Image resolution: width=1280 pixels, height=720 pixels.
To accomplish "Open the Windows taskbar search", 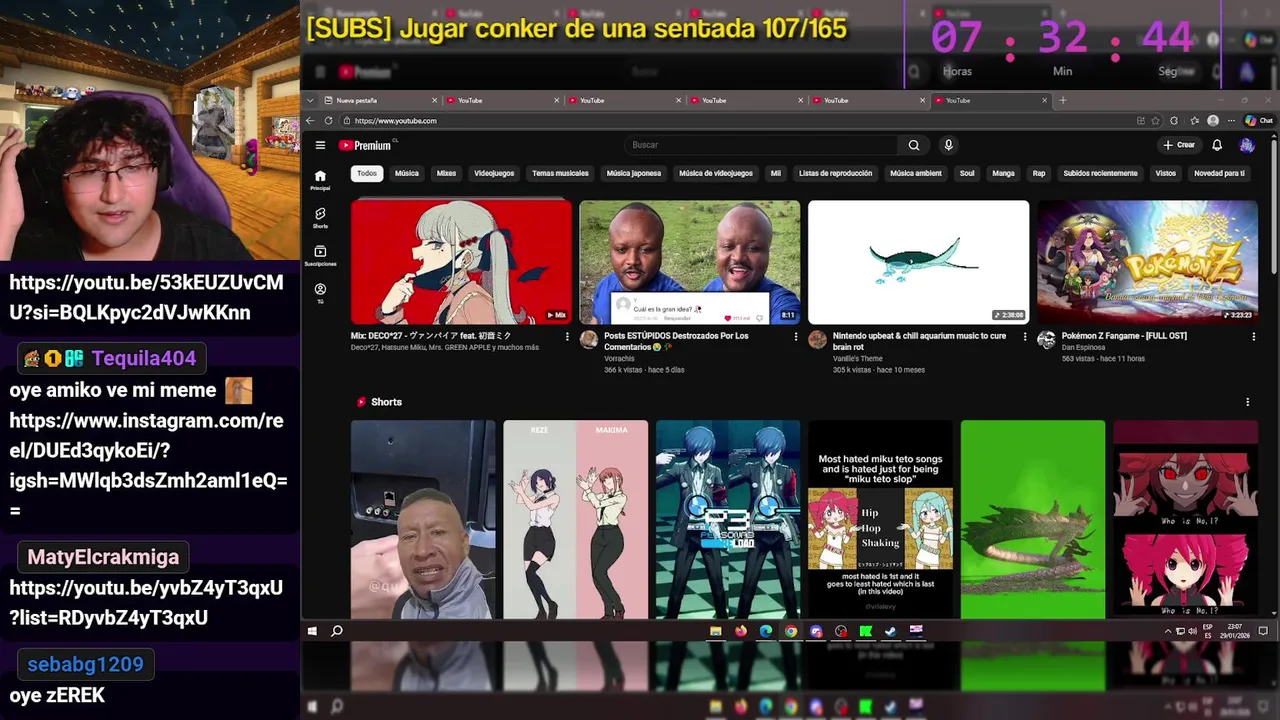I will [337, 631].
